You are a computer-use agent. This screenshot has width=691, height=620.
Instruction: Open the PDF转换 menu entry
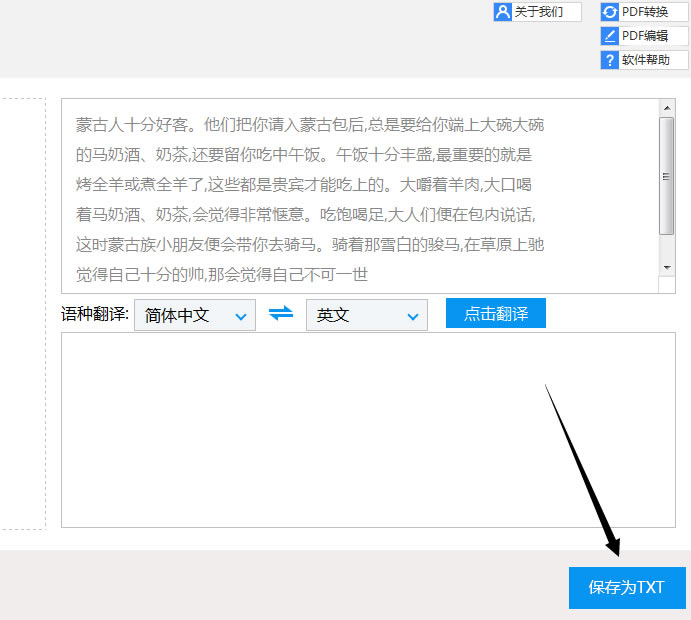tap(644, 12)
